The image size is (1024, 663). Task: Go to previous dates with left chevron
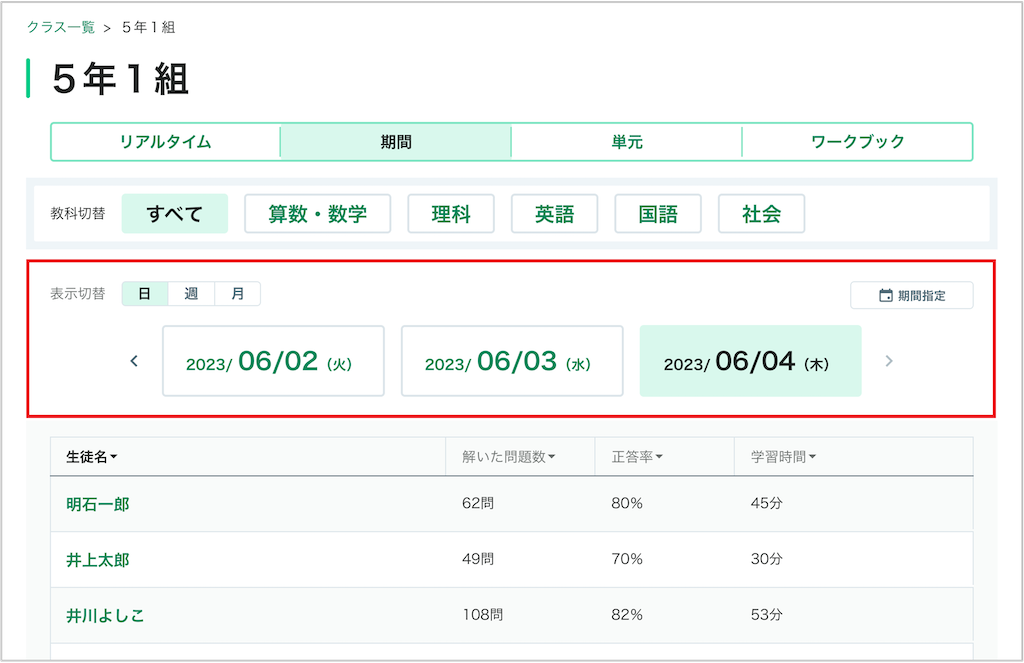(x=134, y=361)
